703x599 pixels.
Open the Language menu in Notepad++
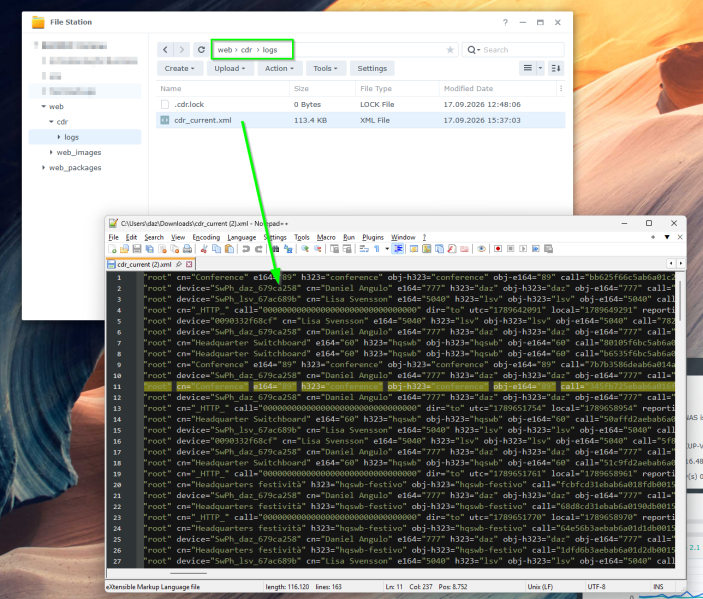coord(242,237)
